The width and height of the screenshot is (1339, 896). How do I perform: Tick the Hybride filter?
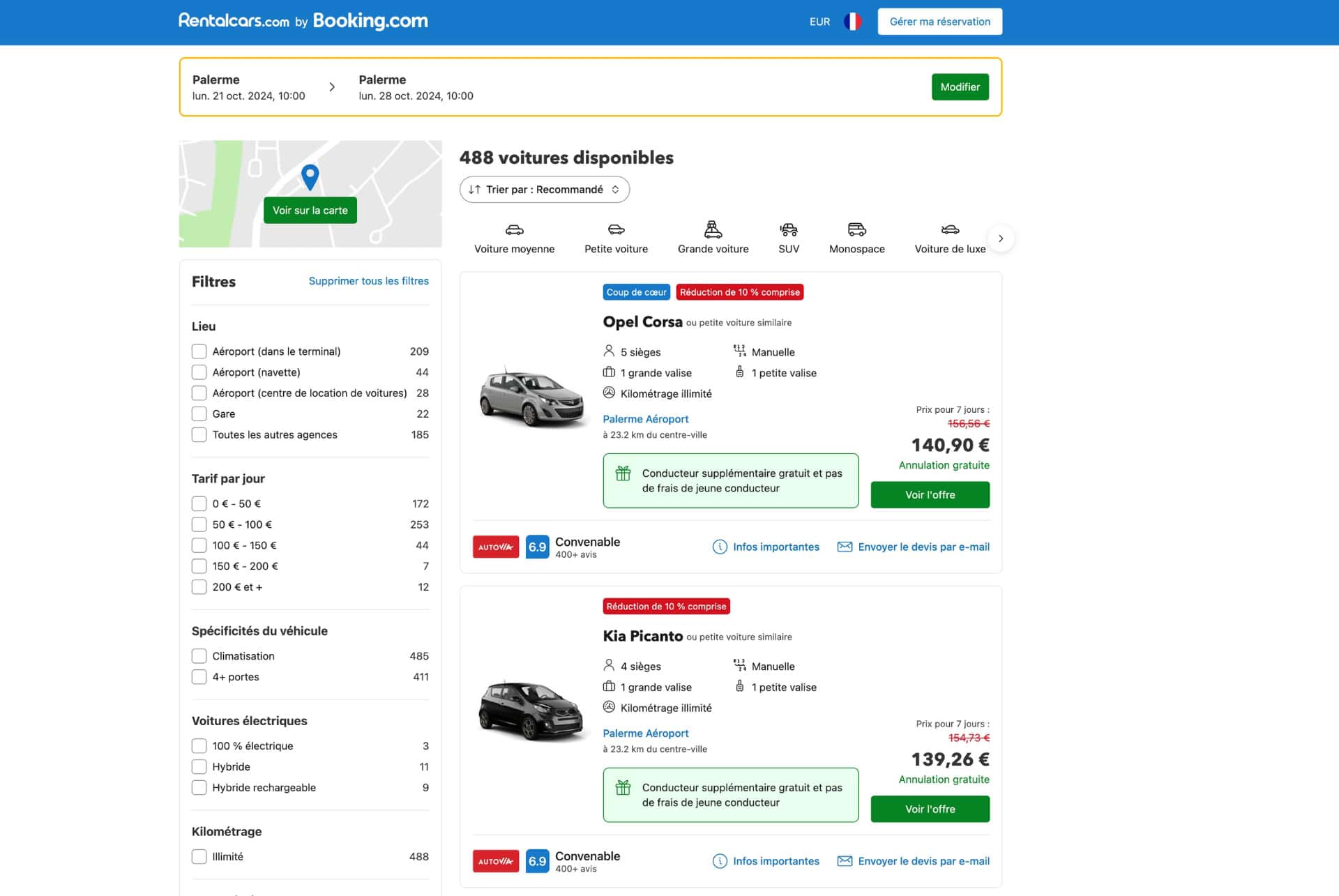tap(199, 767)
